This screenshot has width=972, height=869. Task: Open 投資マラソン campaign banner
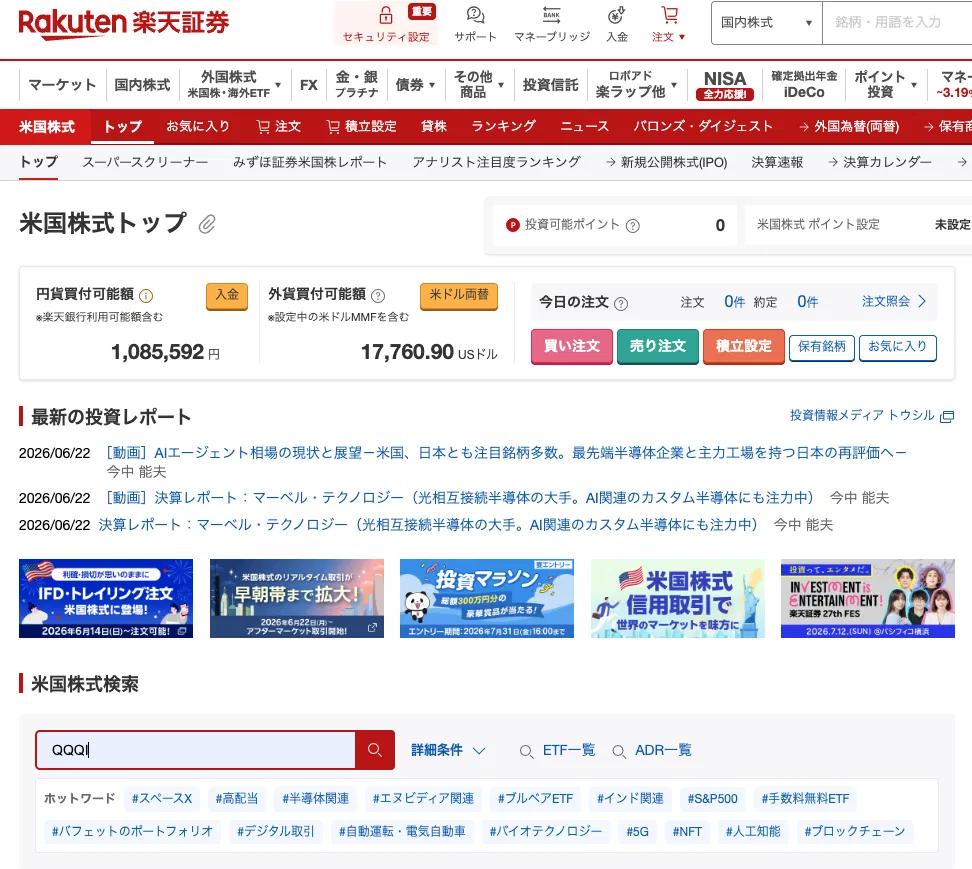point(487,599)
